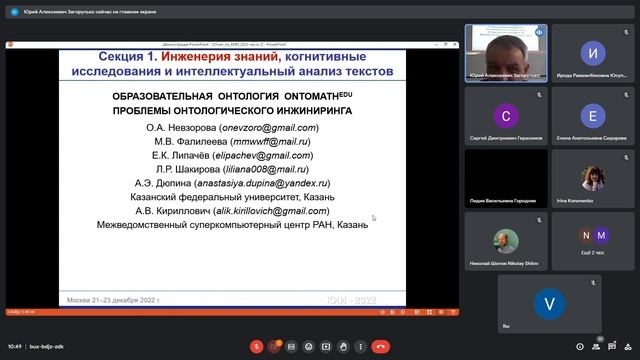Click muted mic icon on Nikolay Shilov tile
The width and height of the screenshot is (640, 360).
click(x=539, y=220)
